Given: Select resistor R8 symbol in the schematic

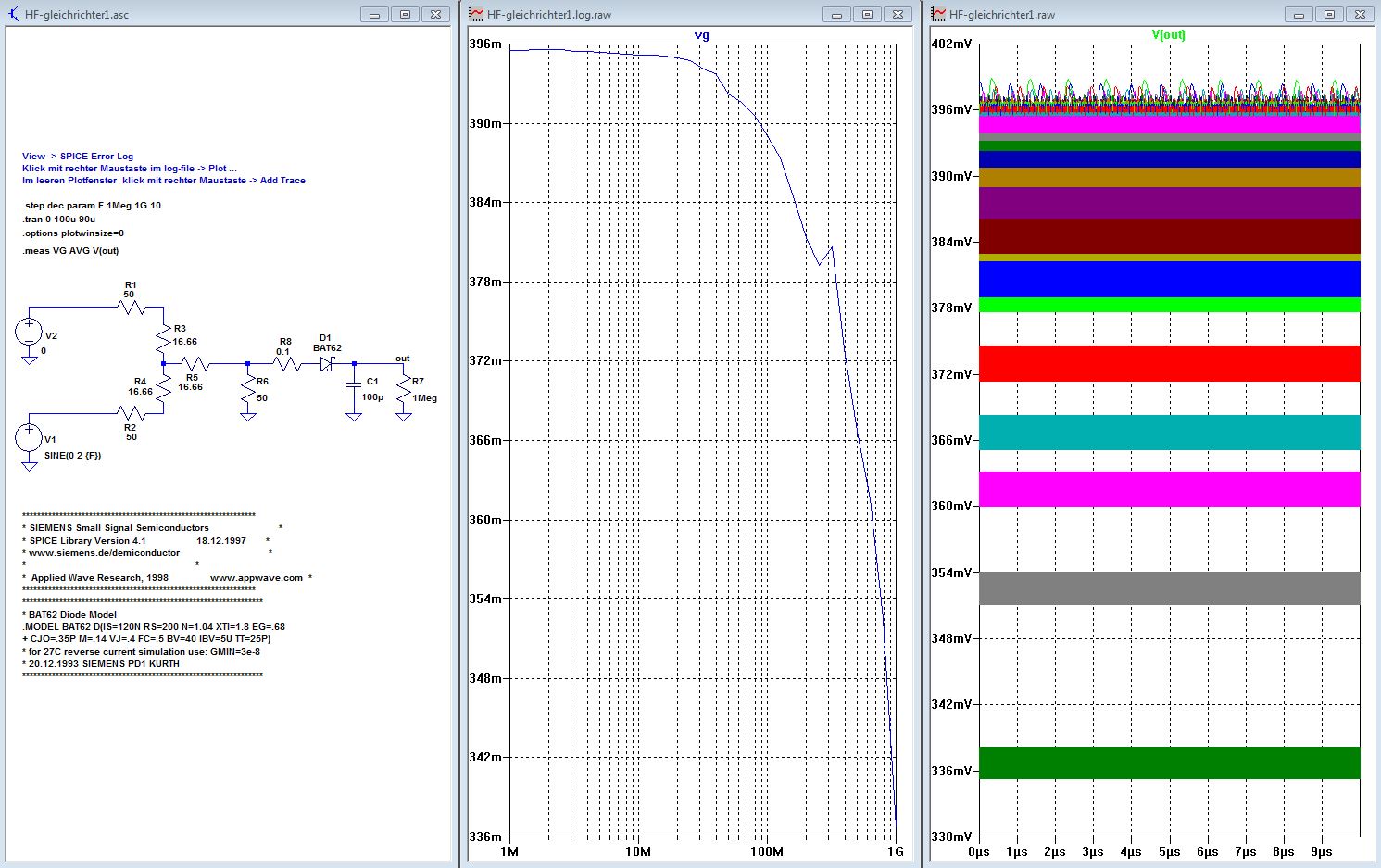Looking at the screenshot, I should tap(285, 364).
